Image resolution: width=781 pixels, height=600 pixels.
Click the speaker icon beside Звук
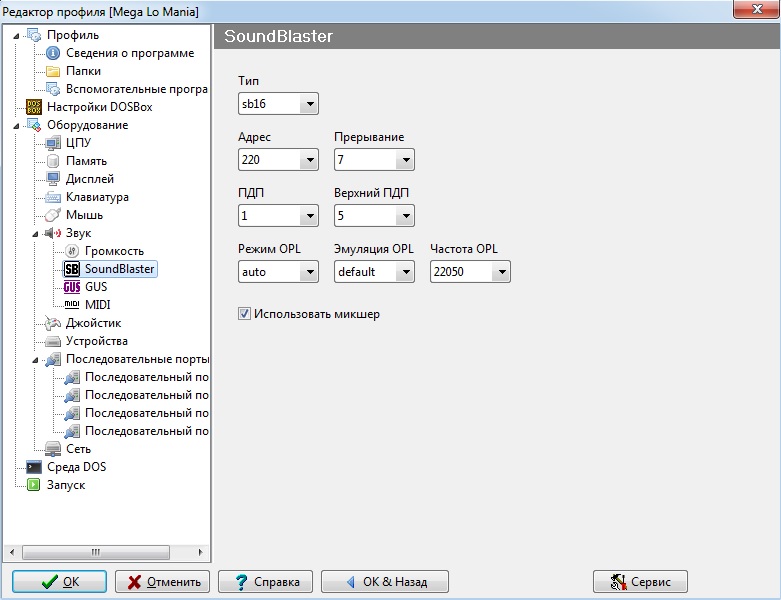(53, 233)
